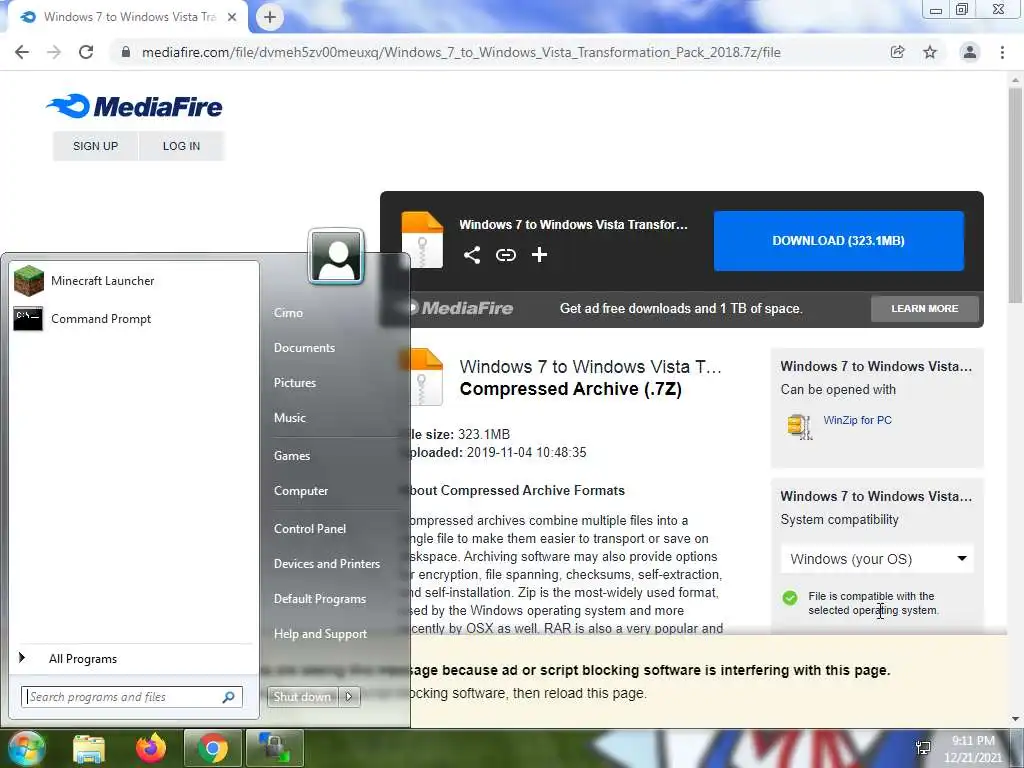Click the share icon under file name
The height and width of the screenshot is (768, 1024).
tap(472, 255)
